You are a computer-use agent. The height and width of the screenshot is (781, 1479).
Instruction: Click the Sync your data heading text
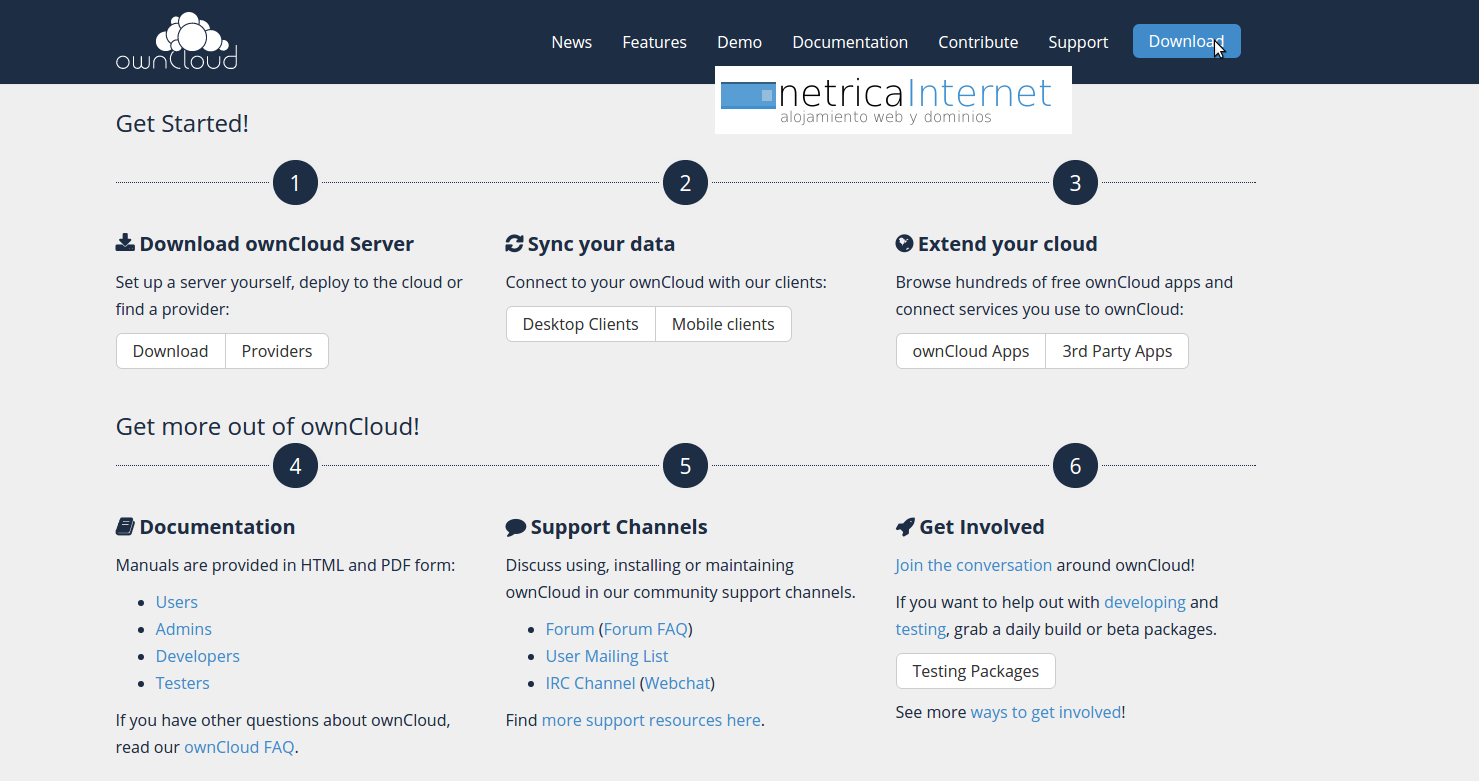[601, 244]
